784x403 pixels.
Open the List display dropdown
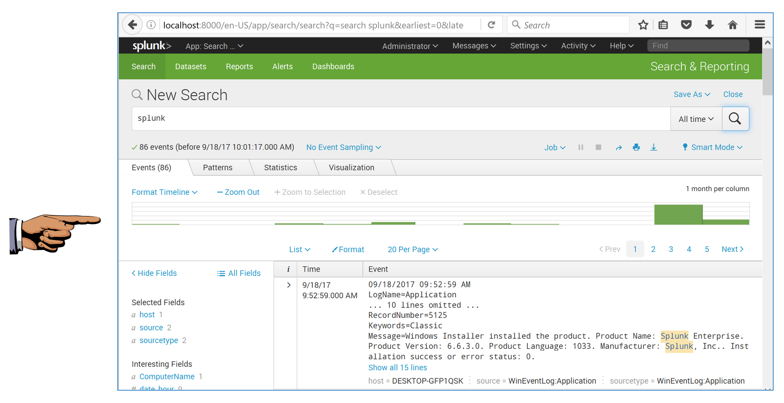pos(300,250)
